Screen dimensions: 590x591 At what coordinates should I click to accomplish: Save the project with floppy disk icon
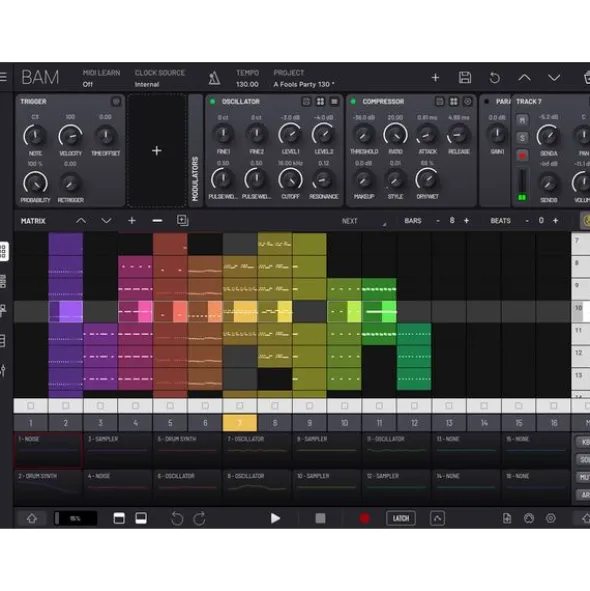[x=465, y=78]
